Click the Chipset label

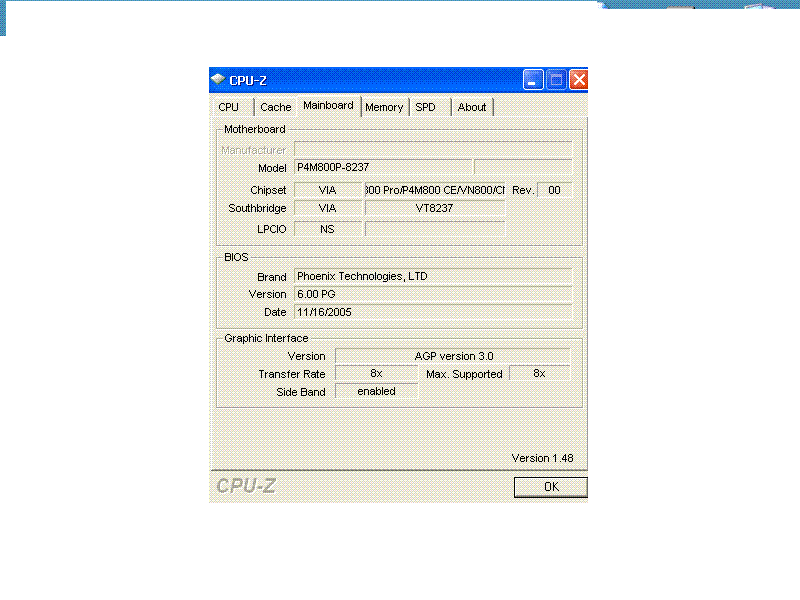268,190
